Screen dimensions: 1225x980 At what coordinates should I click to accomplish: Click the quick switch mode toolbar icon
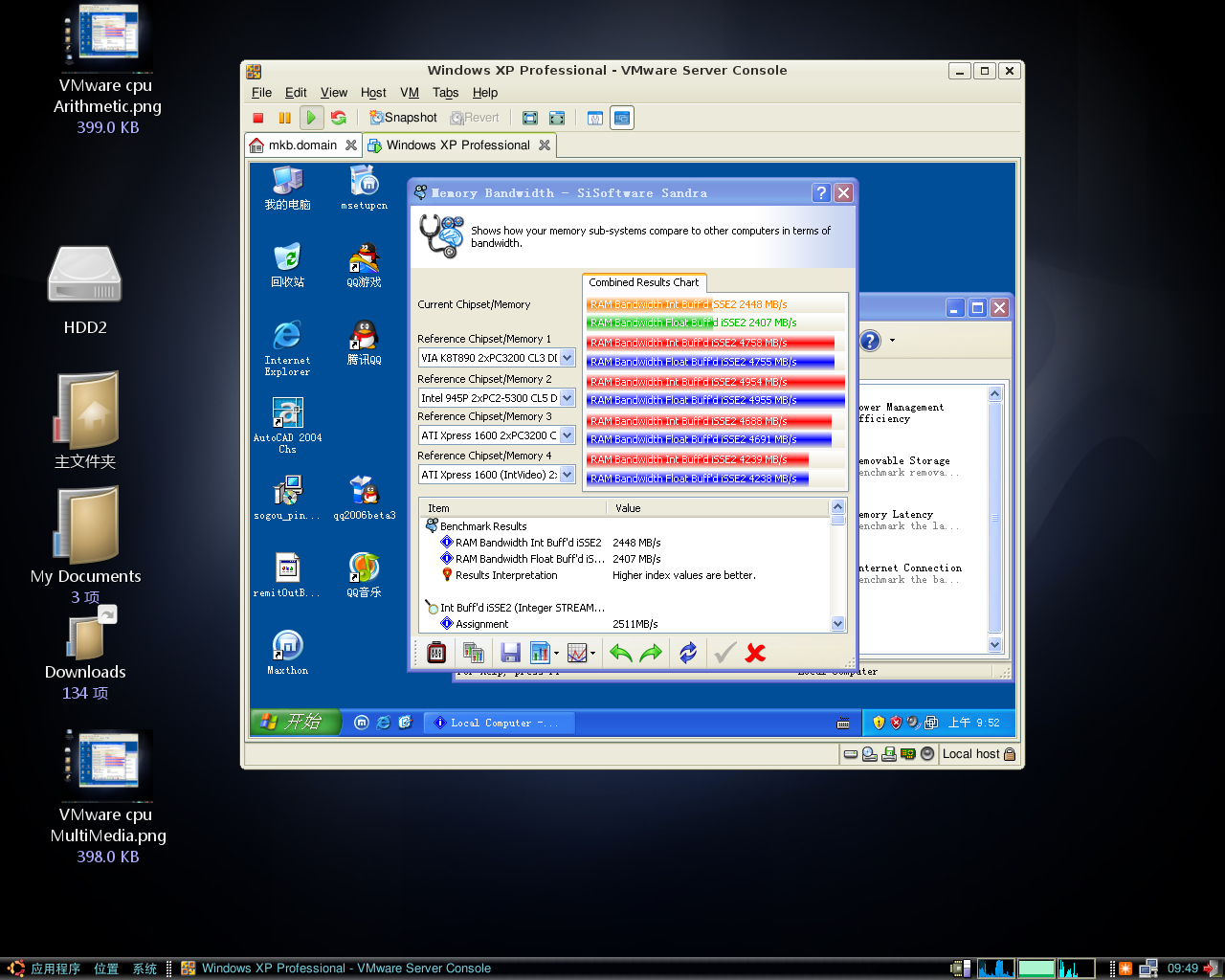pos(556,118)
